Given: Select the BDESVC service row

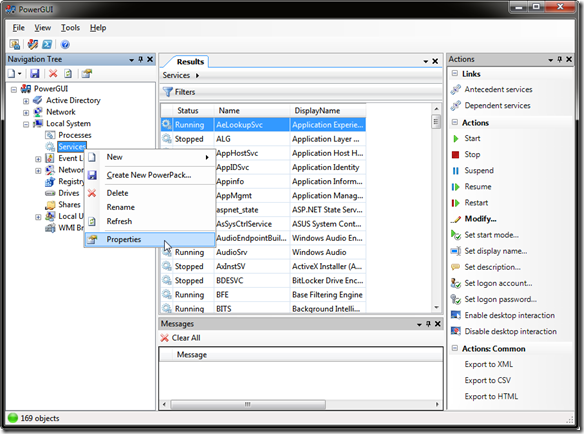Looking at the screenshot, I should click(263, 281).
